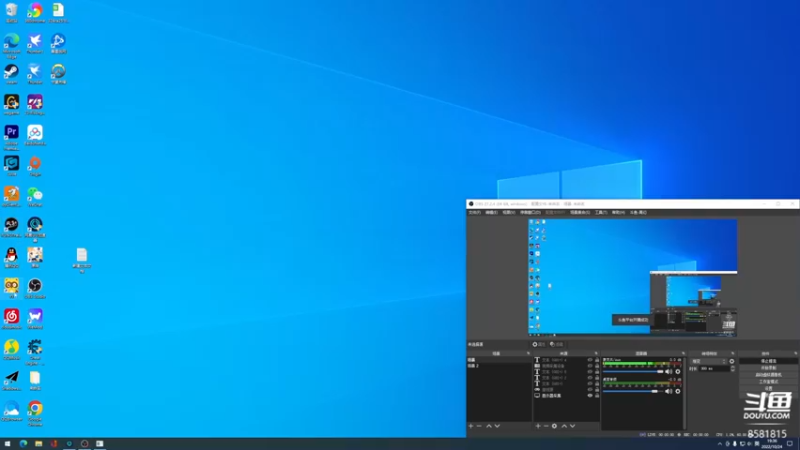Open the 麦克风/Aux mixer gear menu

click(x=678, y=372)
